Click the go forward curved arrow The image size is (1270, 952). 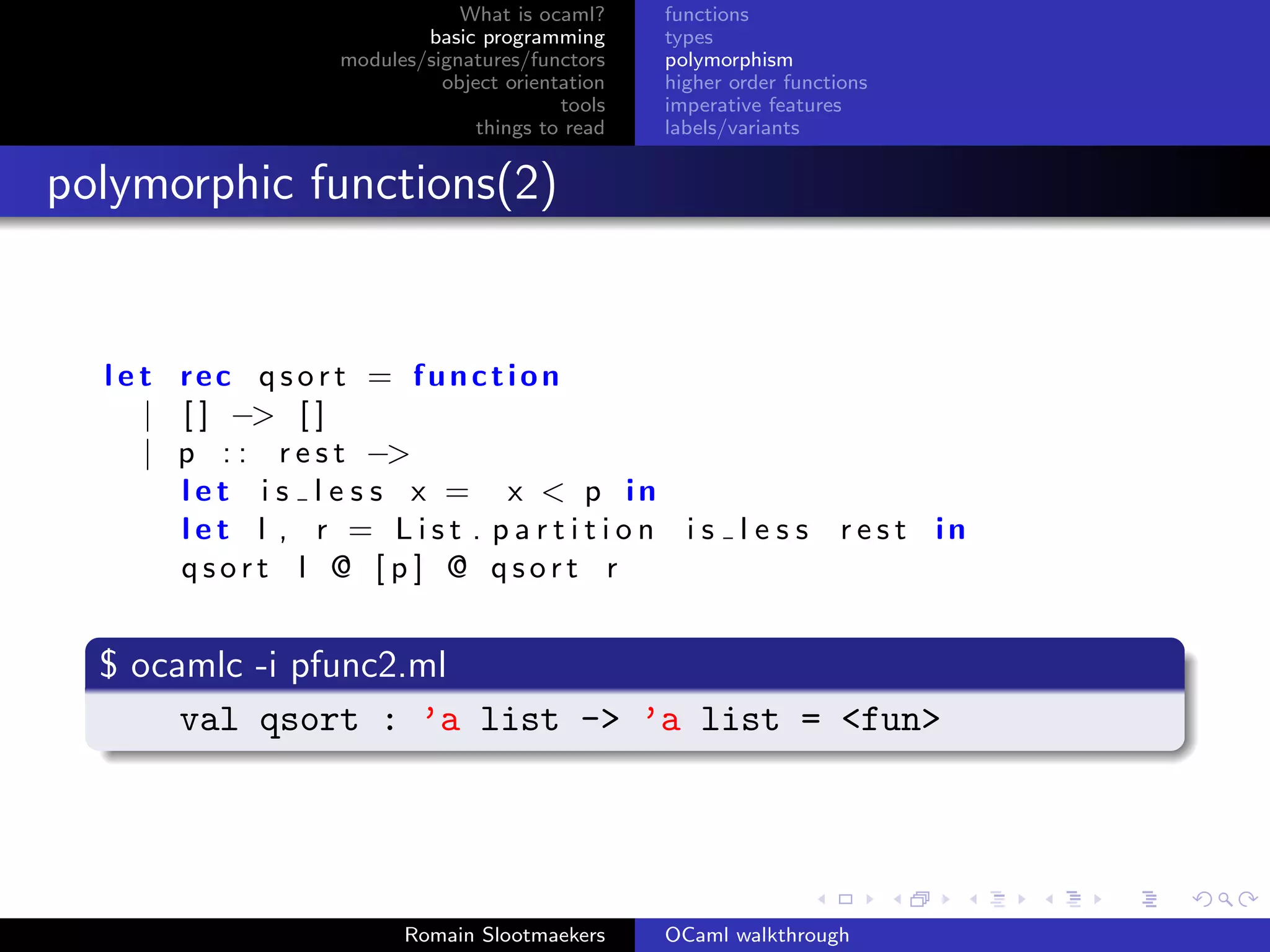(x=1248, y=899)
